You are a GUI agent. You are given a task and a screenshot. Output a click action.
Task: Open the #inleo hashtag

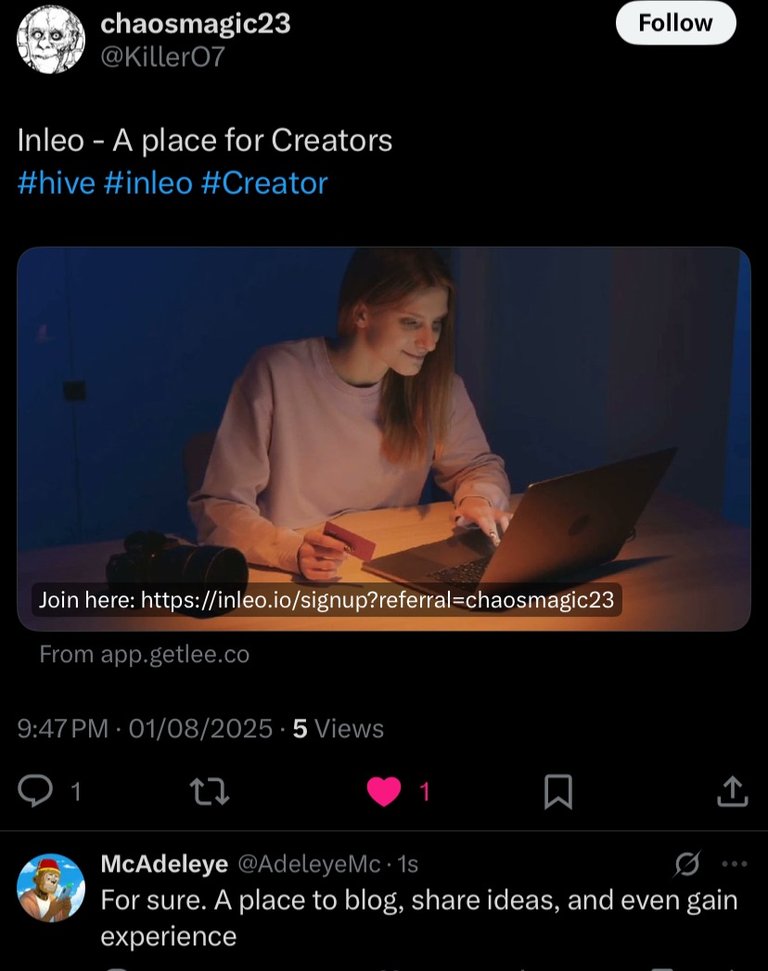(147, 183)
